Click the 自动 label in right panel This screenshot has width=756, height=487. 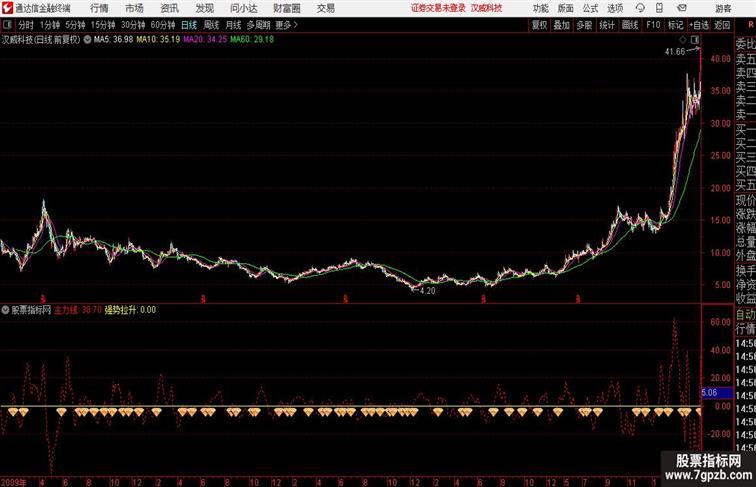pyautogui.click(x=745, y=314)
